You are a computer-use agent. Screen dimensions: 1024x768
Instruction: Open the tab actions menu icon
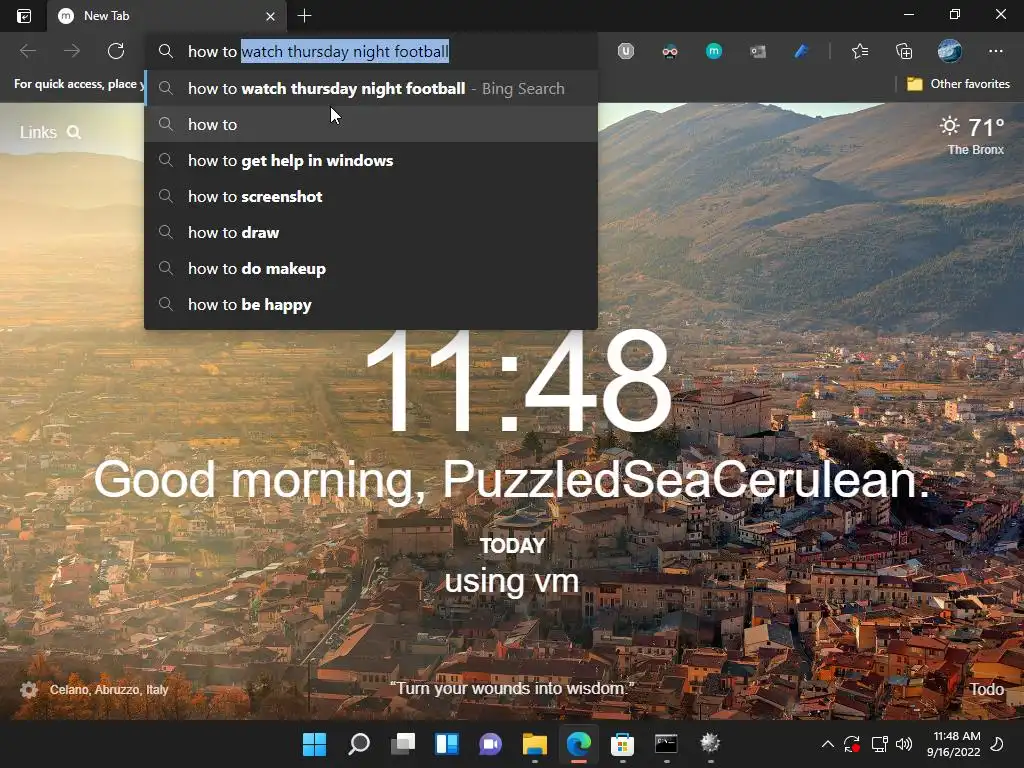24,16
